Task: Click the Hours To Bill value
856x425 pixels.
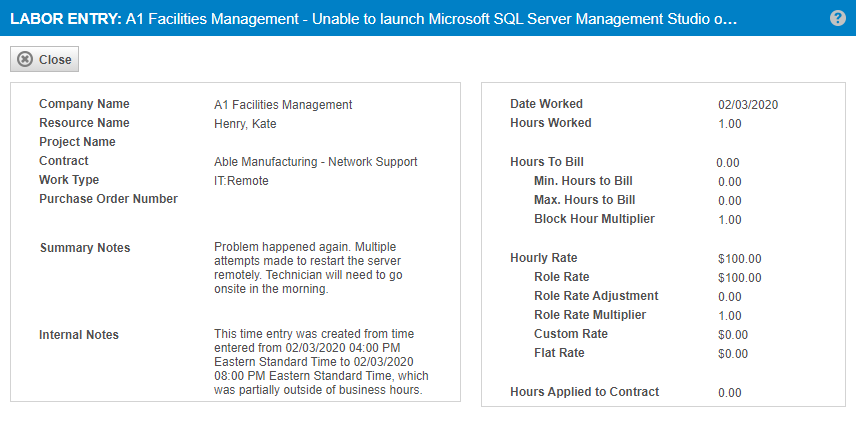Action: 728,163
